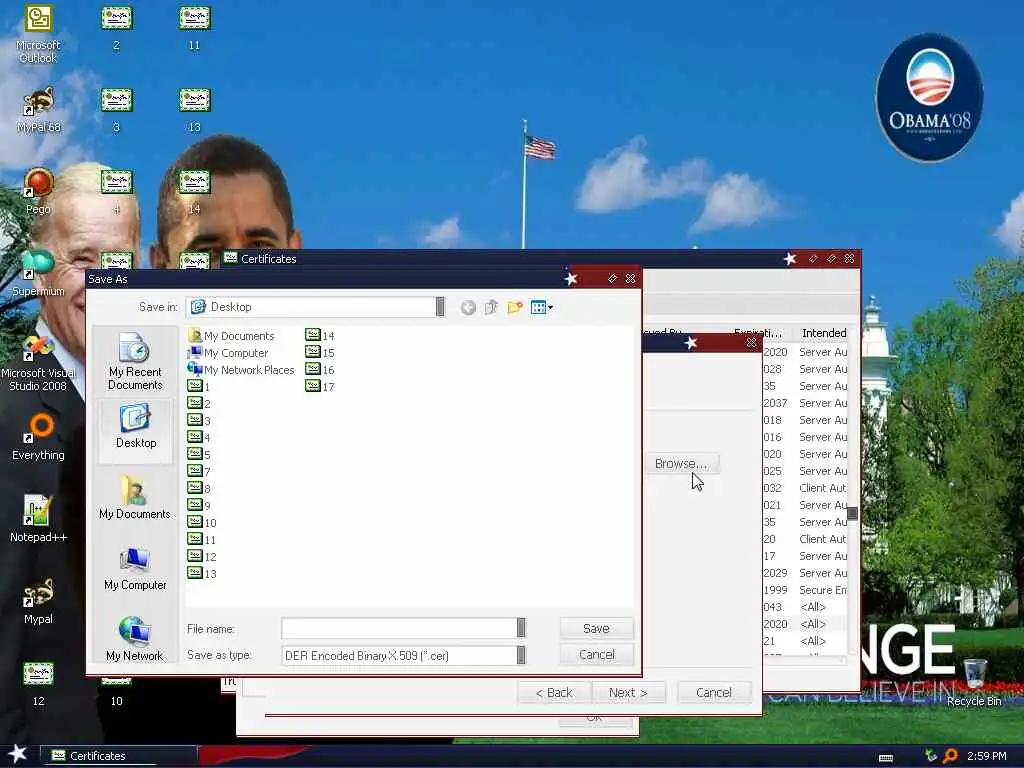Open Microsoft Outlook desktop icon

(39, 34)
